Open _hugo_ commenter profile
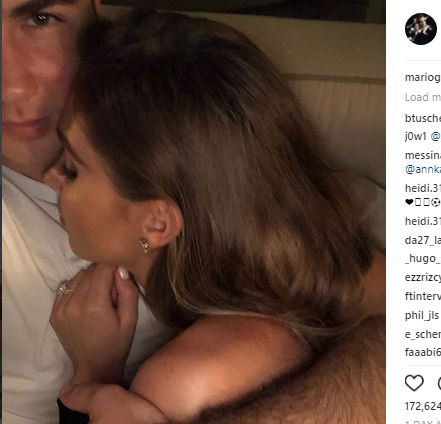Screen dimensions: 441x424 [423, 259]
